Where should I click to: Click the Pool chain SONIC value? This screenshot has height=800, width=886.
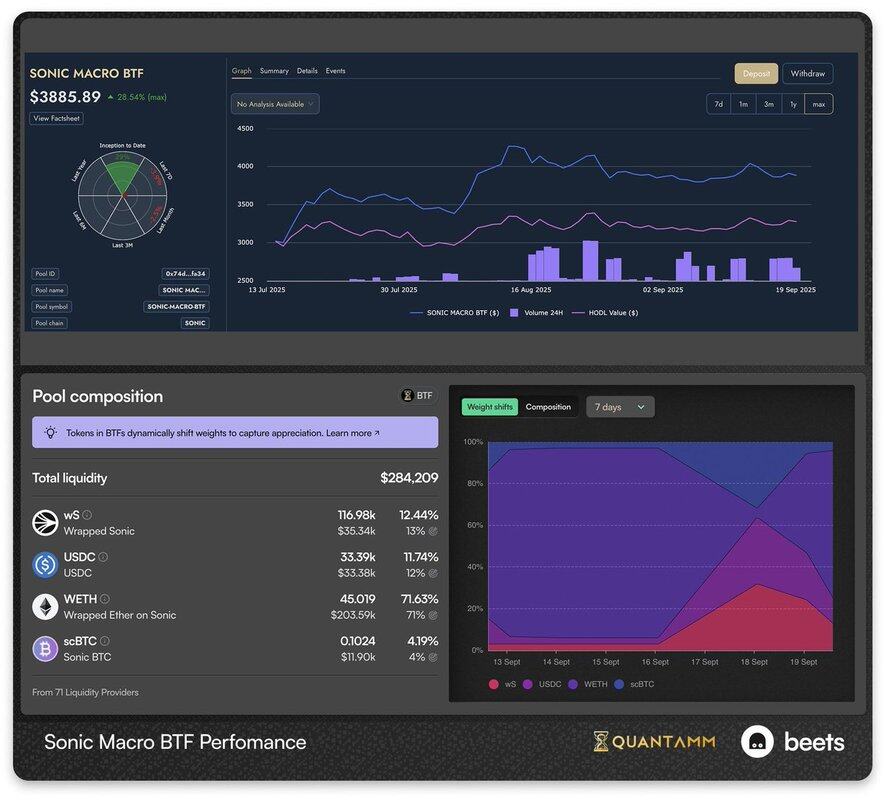coord(195,323)
